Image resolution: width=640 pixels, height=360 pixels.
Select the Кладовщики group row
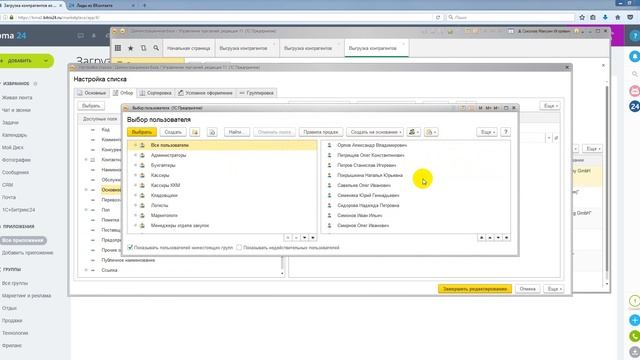[x=222, y=195]
